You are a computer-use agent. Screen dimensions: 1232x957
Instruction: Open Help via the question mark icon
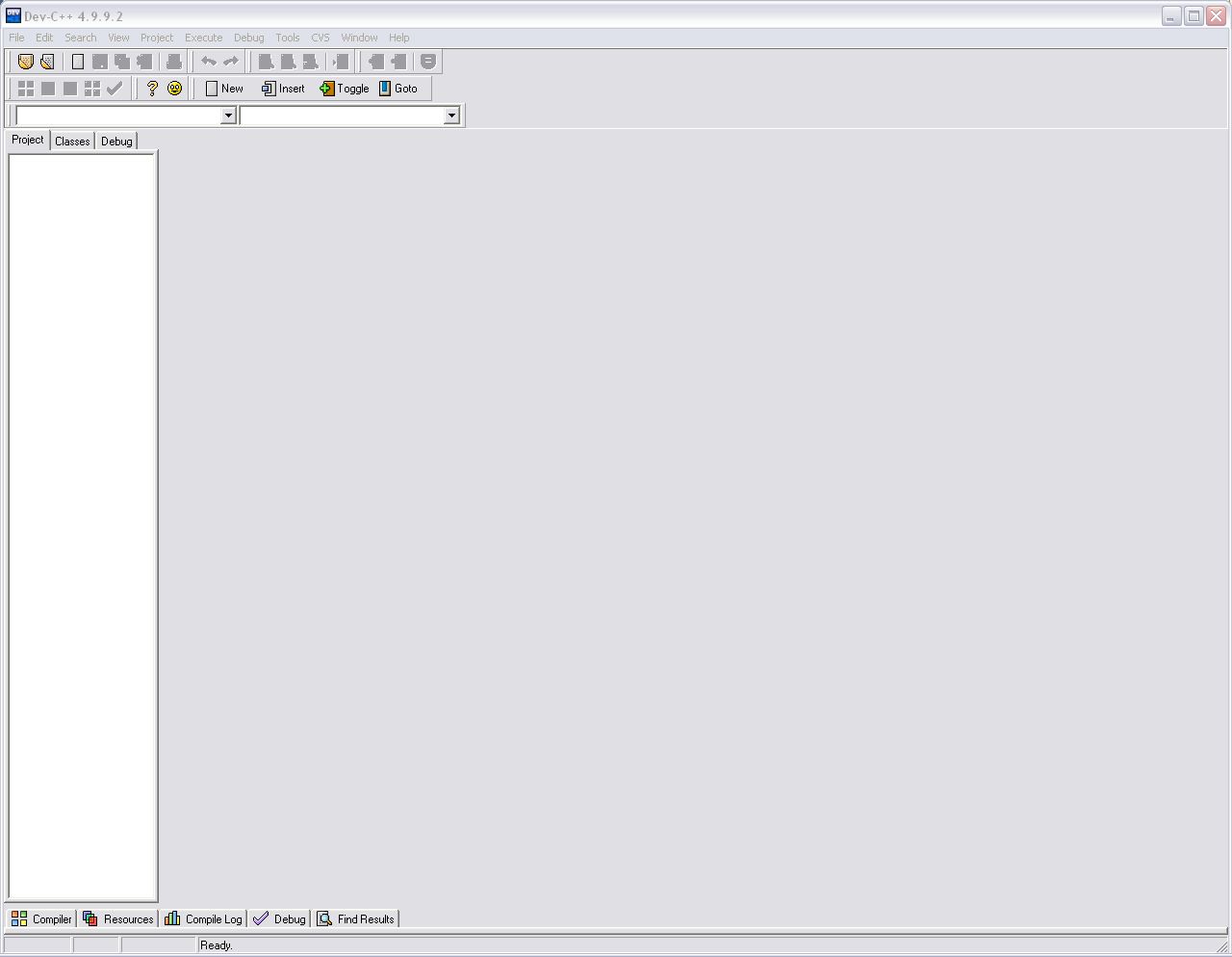coord(152,89)
